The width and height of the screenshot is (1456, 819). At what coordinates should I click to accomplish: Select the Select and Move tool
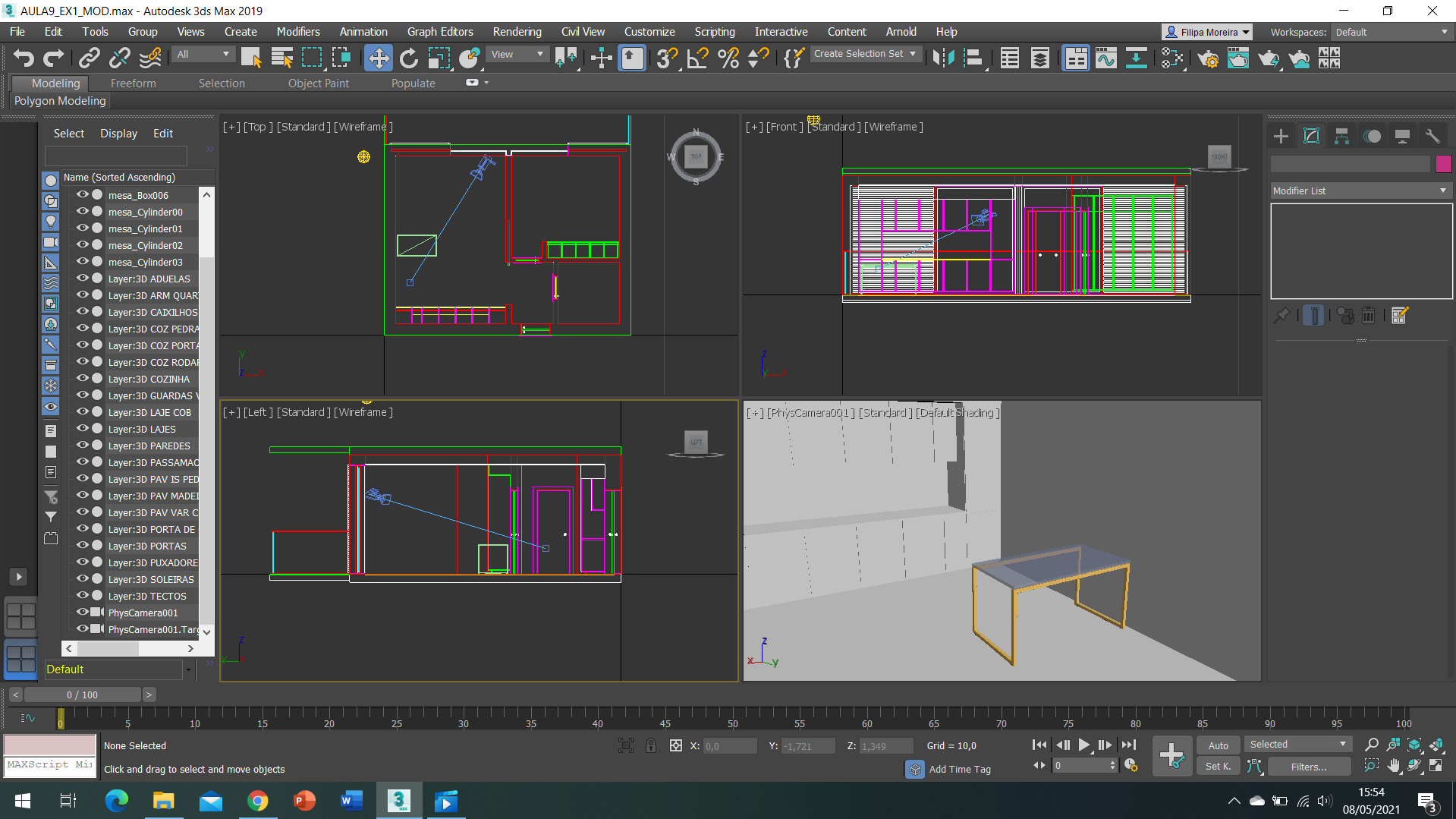[x=378, y=58]
